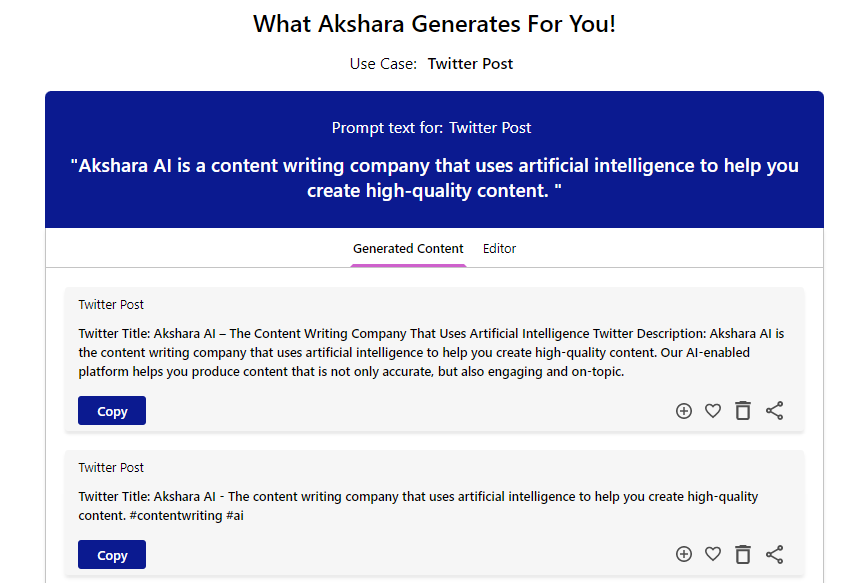
Task: Click the 'What Akshara Generates For You!' heading
Action: pyautogui.click(x=434, y=24)
